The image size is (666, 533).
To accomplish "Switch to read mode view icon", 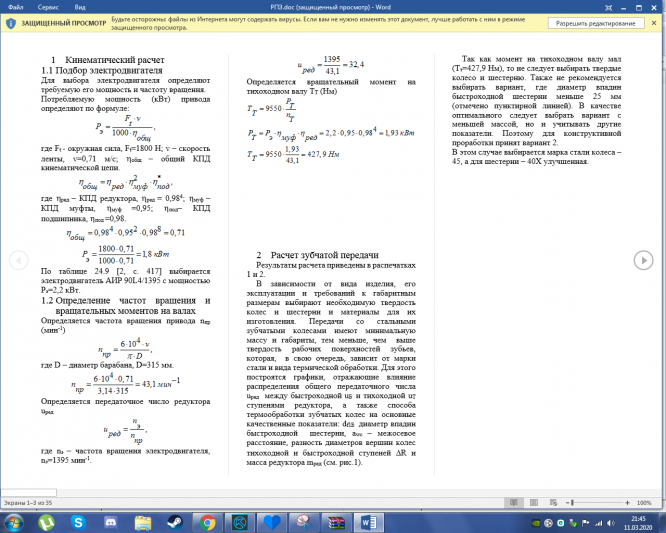I will 514,502.
